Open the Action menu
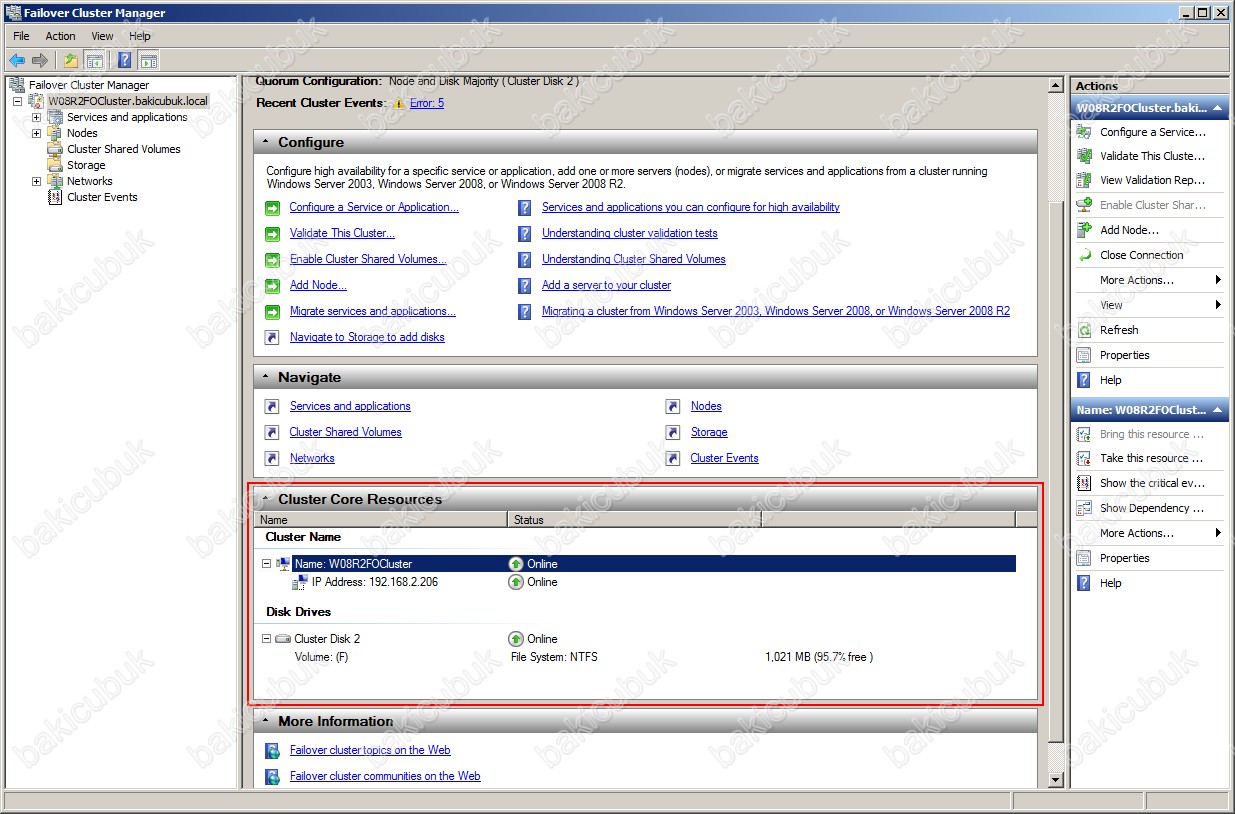Viewport: 1235px width, 814px height. (60, 36)
